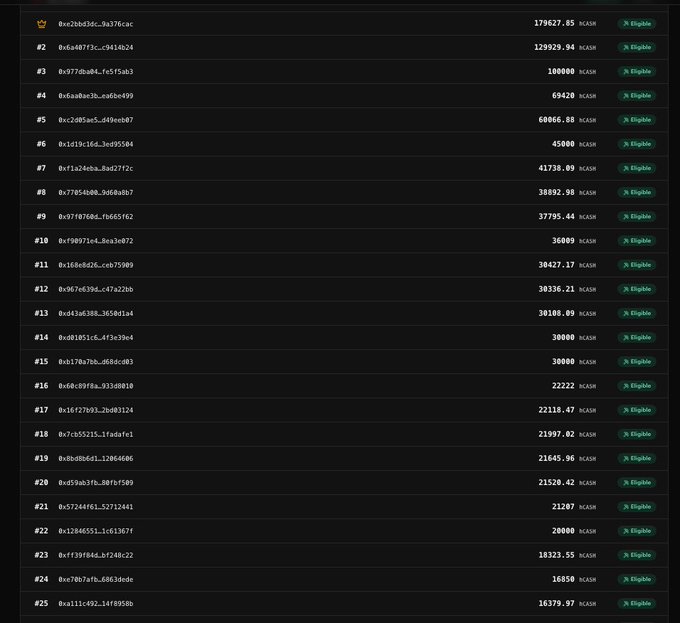
Task: Click the Eligible badge in row #17
Action: [637, 410]
